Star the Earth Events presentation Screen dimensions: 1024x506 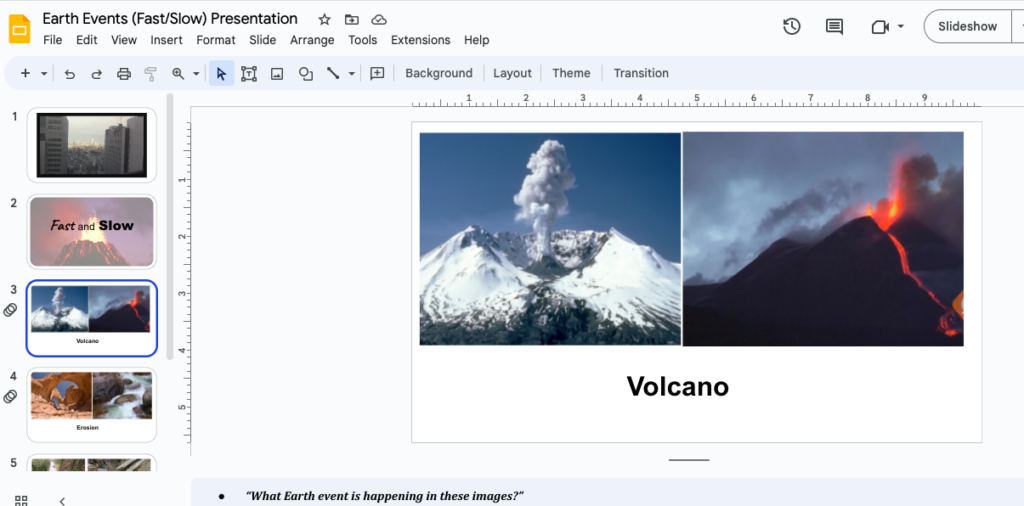click(324, 20)
